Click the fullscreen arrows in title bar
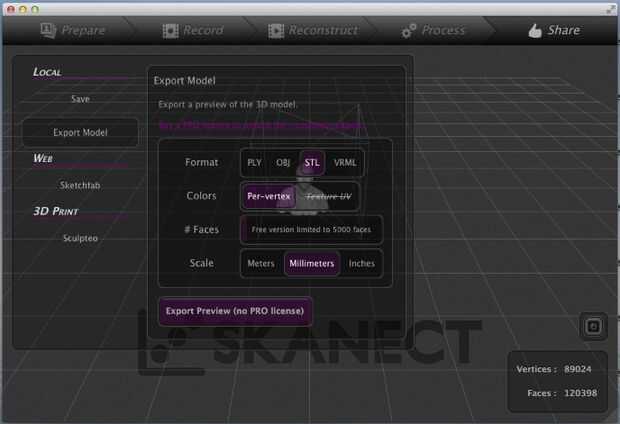 pyautogui.click(x=611, y=9)
